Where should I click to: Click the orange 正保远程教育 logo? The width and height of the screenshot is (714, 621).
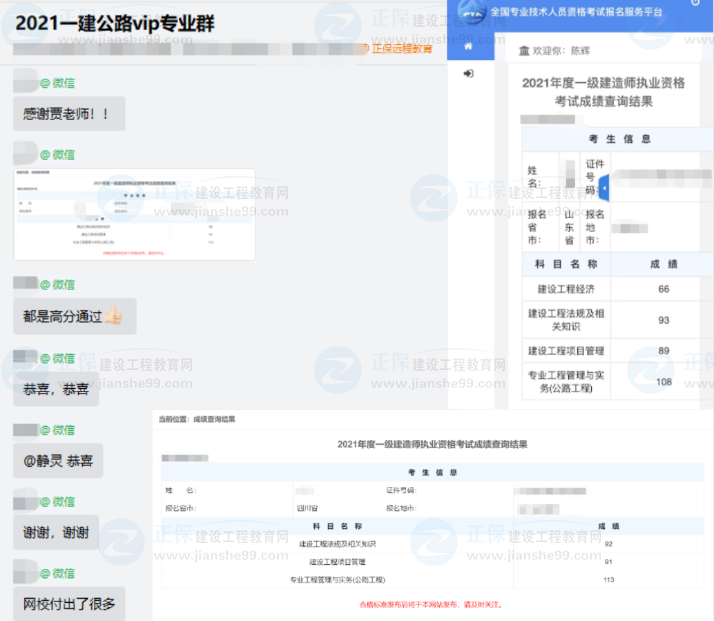tap(396, 48)
